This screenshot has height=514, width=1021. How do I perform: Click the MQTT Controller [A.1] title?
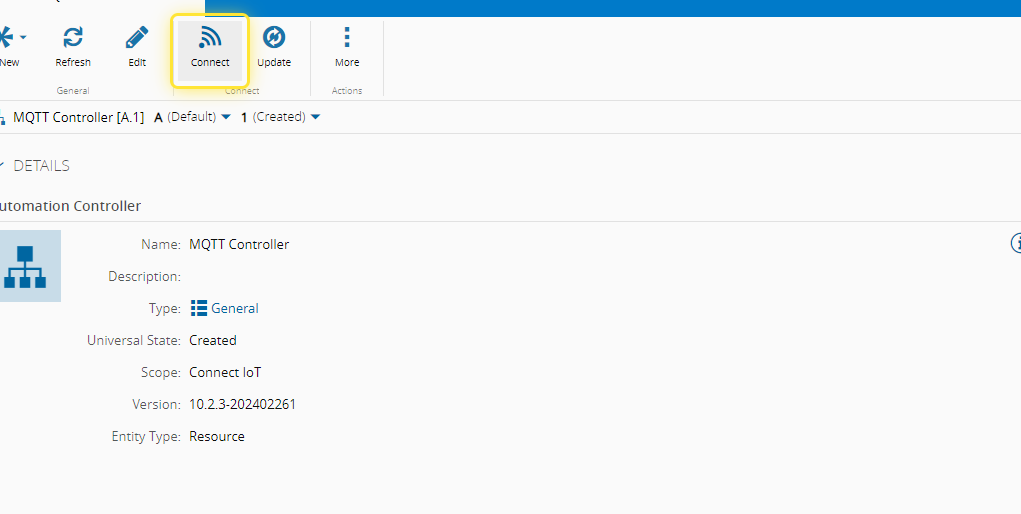79,117
